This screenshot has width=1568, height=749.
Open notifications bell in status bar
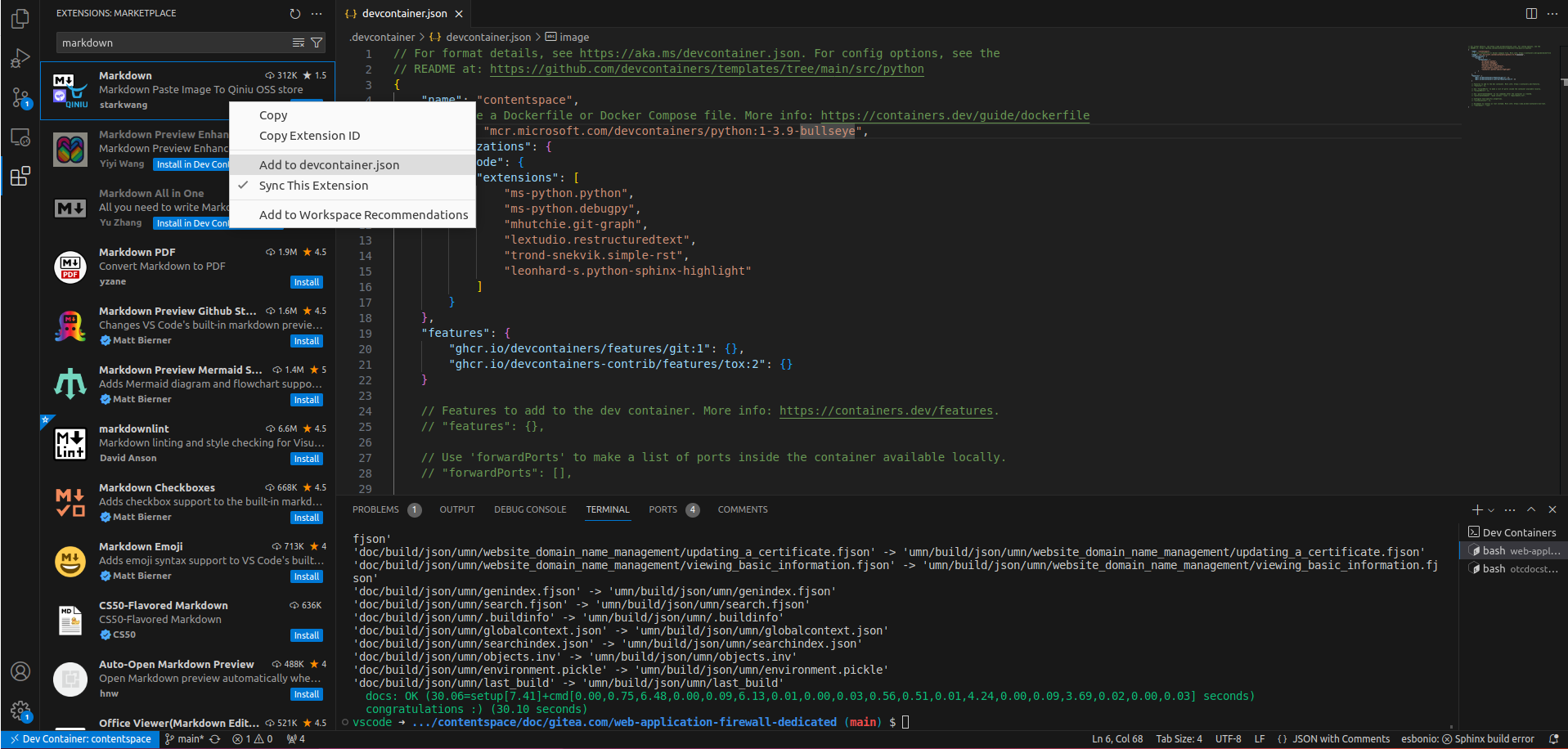[x=1553, y=739]
